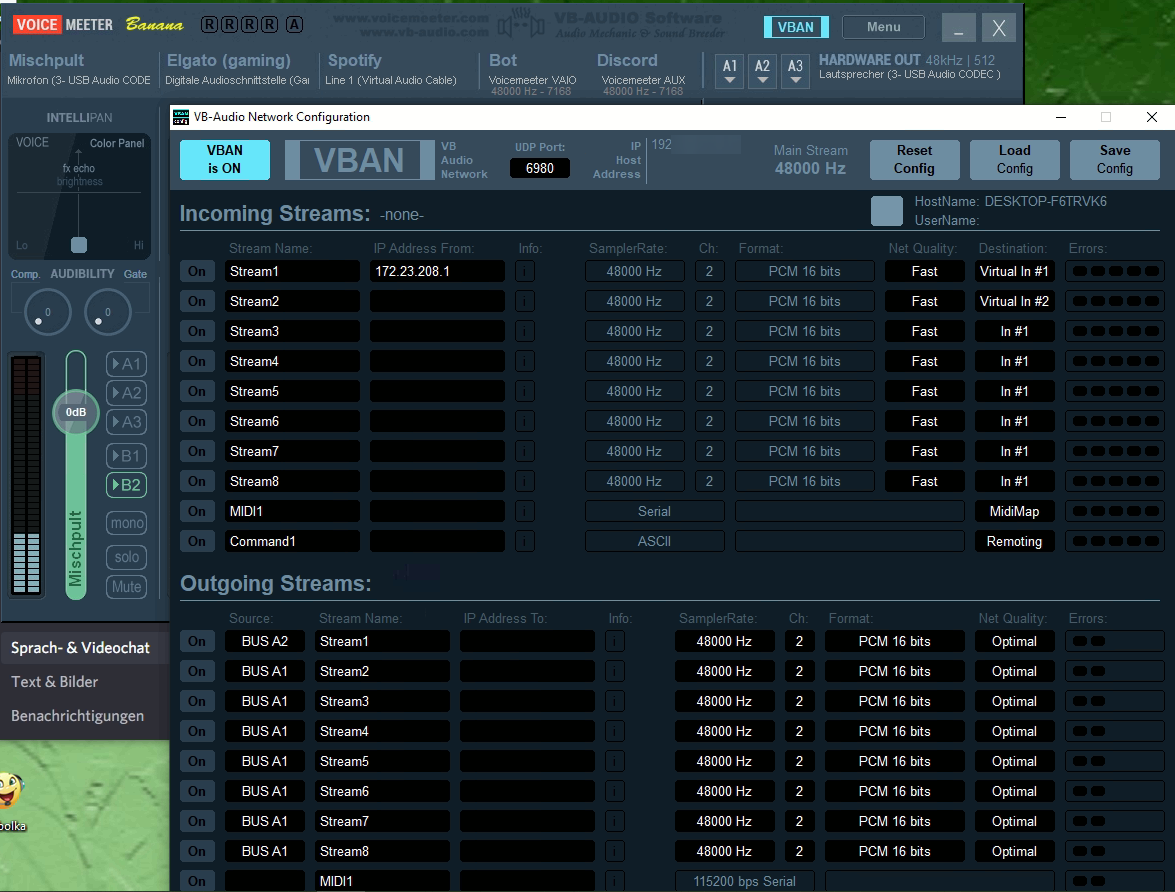The height and width of the screenshot is (892, 1175).
Task: Toggle On for outgoing Stream7 row
Action: click(x=197, y=822)
